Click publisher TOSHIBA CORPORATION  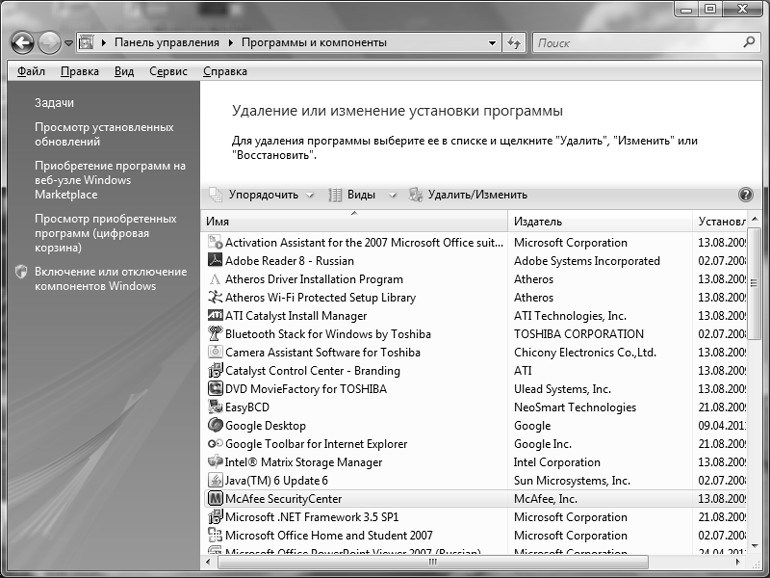pos(578,334)
